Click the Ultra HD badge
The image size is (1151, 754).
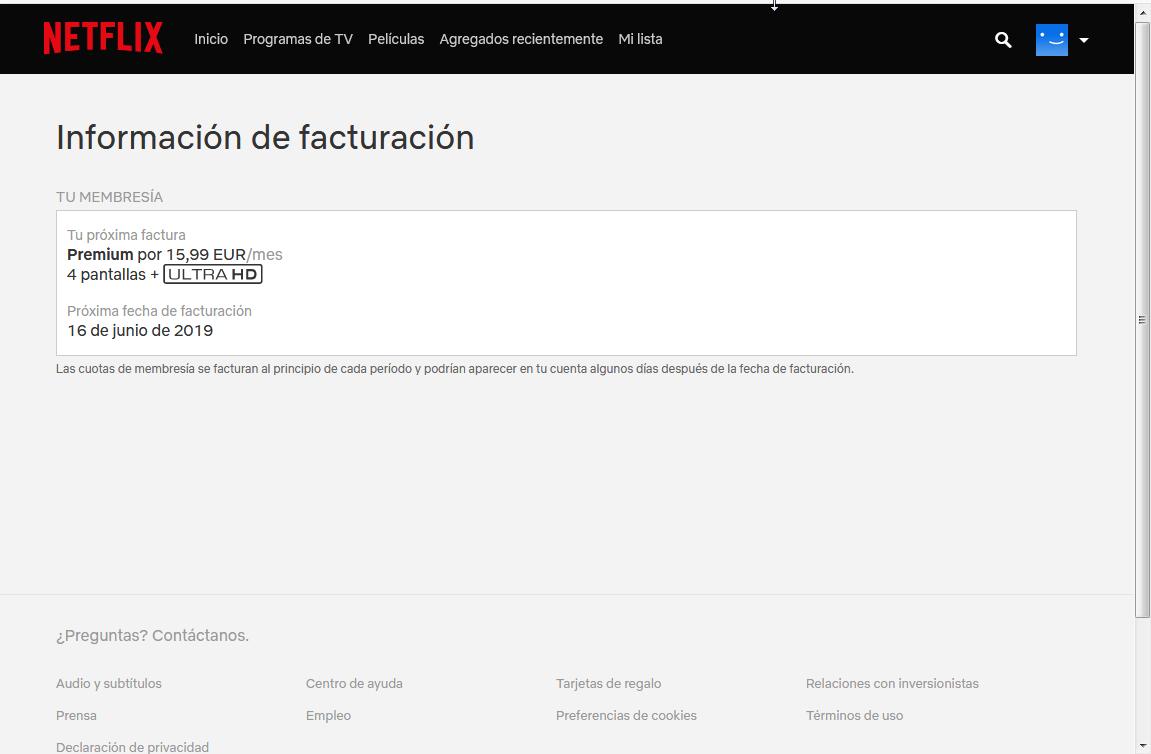(x=213, y=275)
